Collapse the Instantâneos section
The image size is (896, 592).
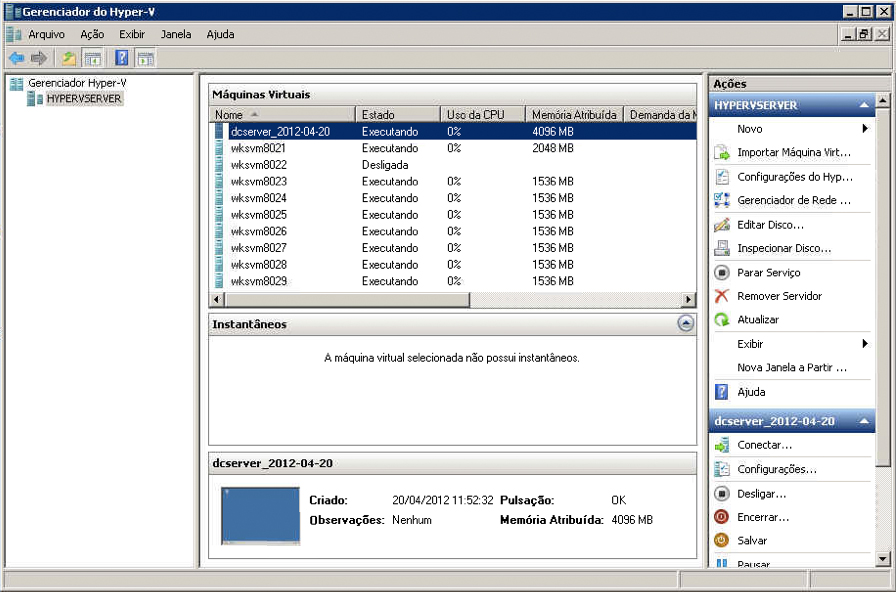[x=685, y=323]
